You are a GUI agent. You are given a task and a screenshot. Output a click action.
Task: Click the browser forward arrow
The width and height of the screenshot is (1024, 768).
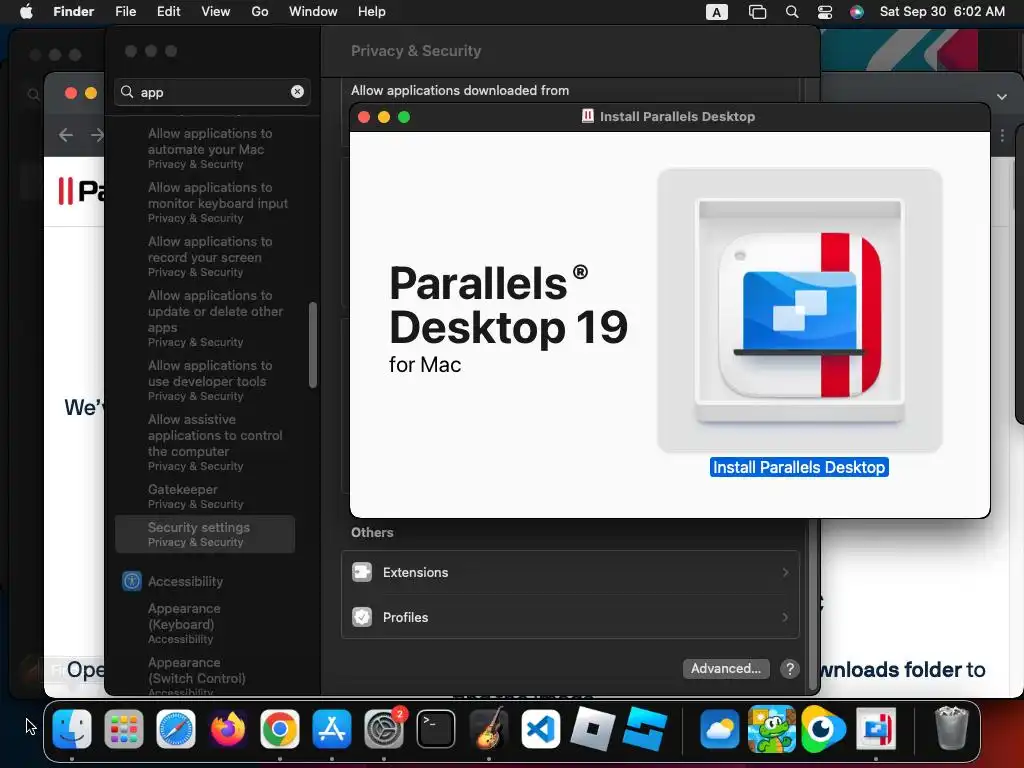pos(97,135)
